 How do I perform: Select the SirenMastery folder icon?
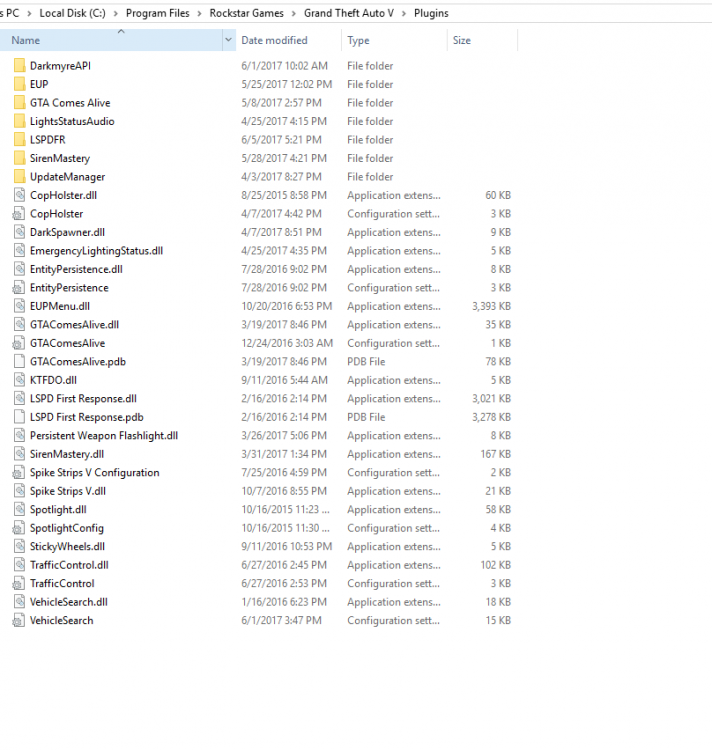pos(19,158)
